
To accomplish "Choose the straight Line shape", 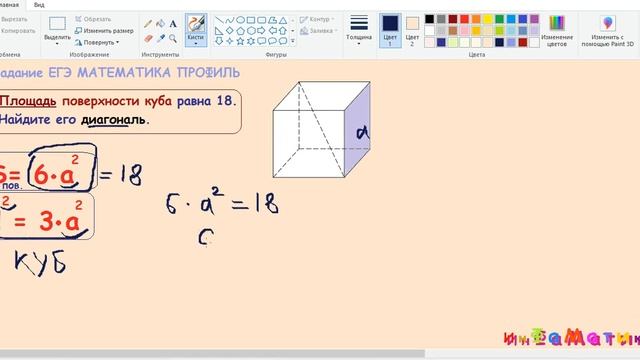I will coord(219,20).
